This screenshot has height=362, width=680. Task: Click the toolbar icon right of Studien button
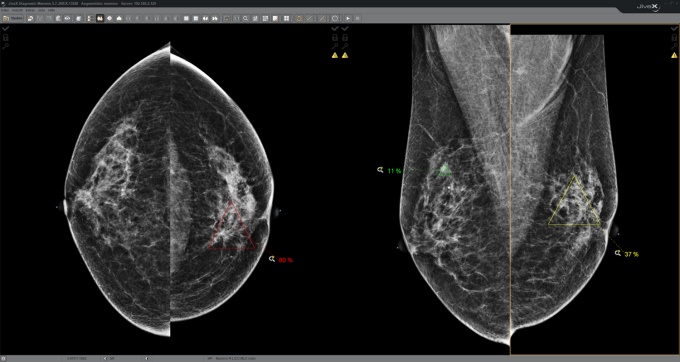[x=30, y=19]
